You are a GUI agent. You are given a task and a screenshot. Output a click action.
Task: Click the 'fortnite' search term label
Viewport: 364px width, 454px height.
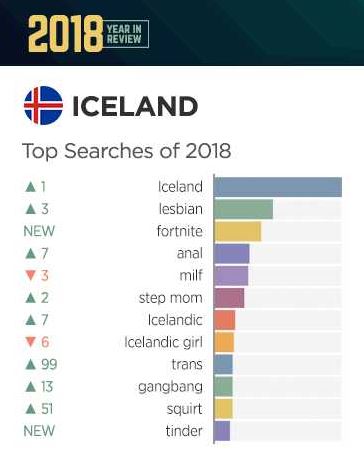coord(180,231)
